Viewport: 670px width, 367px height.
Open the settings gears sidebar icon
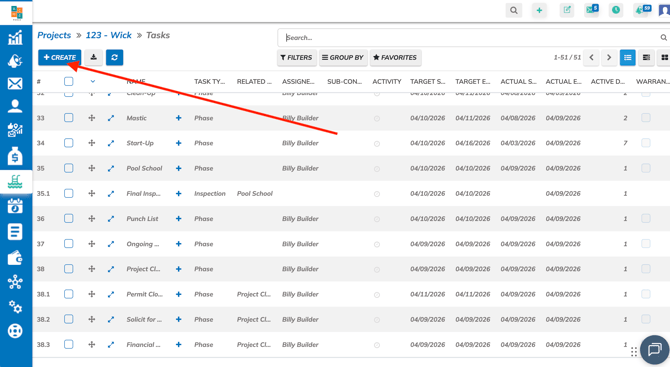(x=15, y=306)
